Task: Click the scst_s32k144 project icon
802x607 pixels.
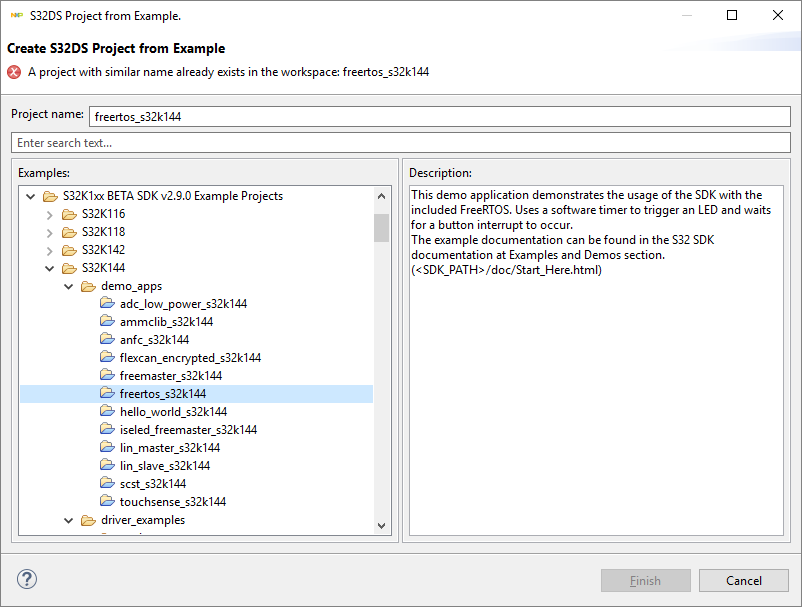Action: (107, 484)
